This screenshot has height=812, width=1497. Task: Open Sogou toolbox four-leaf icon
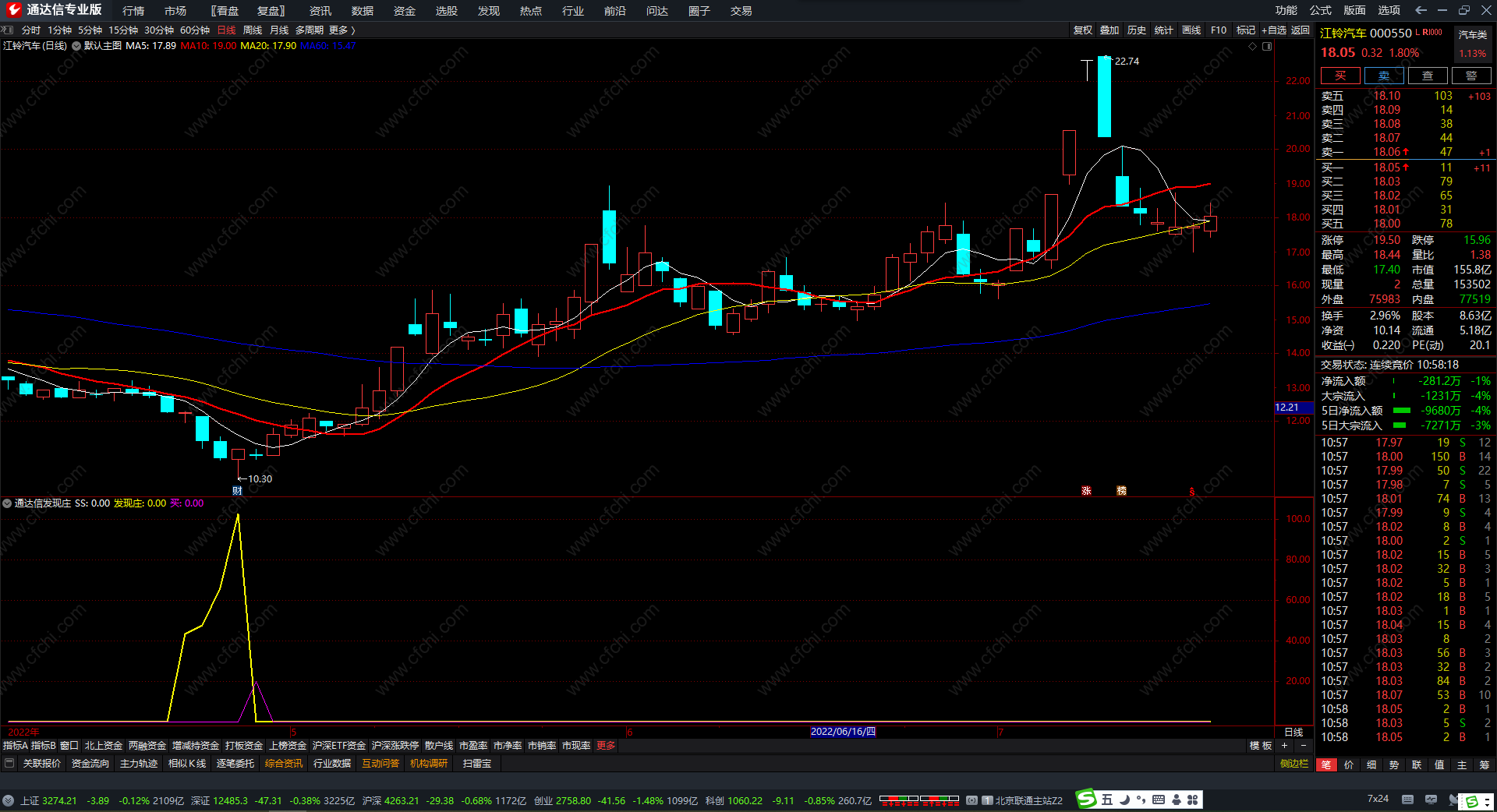click(x=1193, y=800)
